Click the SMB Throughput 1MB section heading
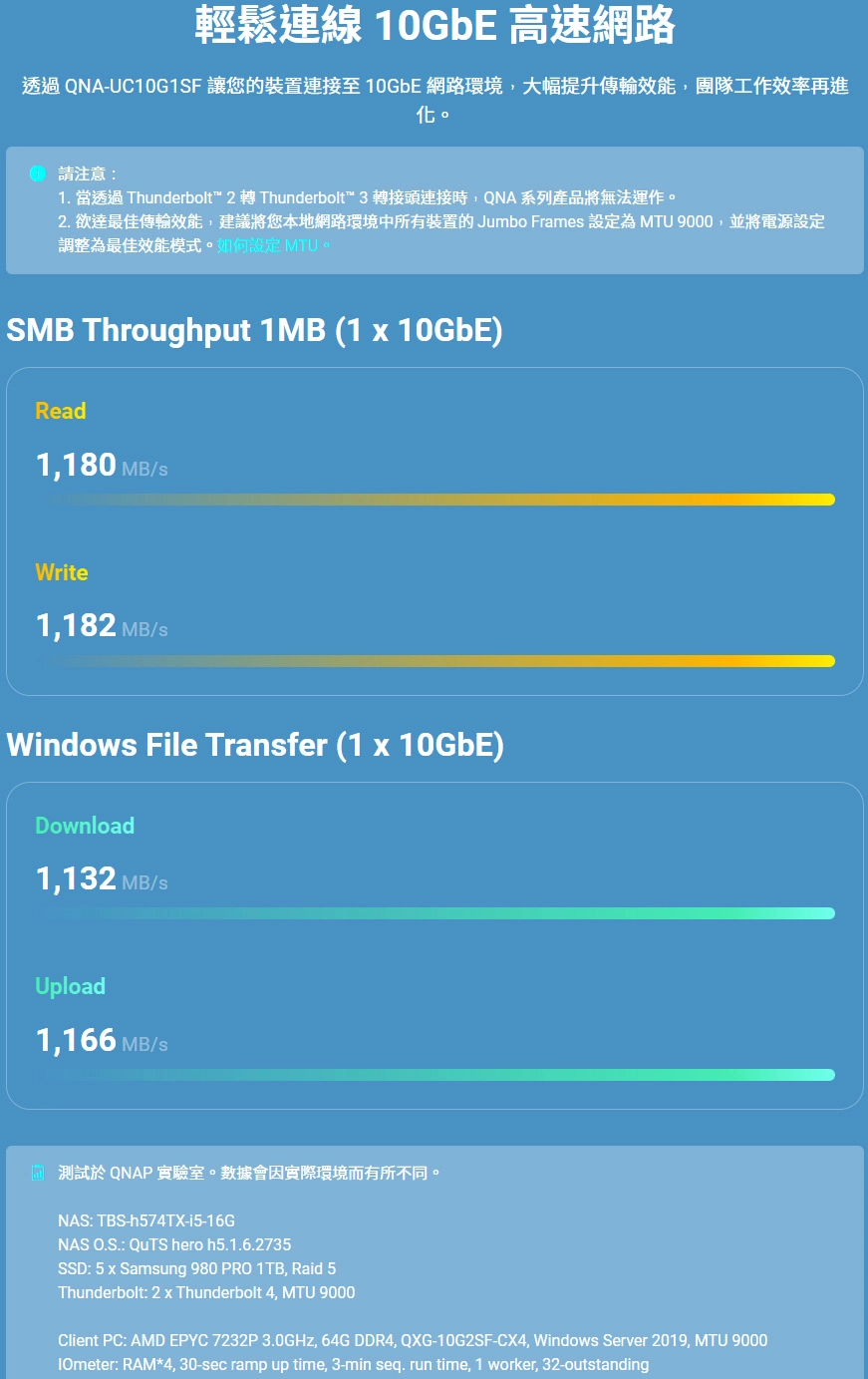868x1379 pixels. (254, 330)
